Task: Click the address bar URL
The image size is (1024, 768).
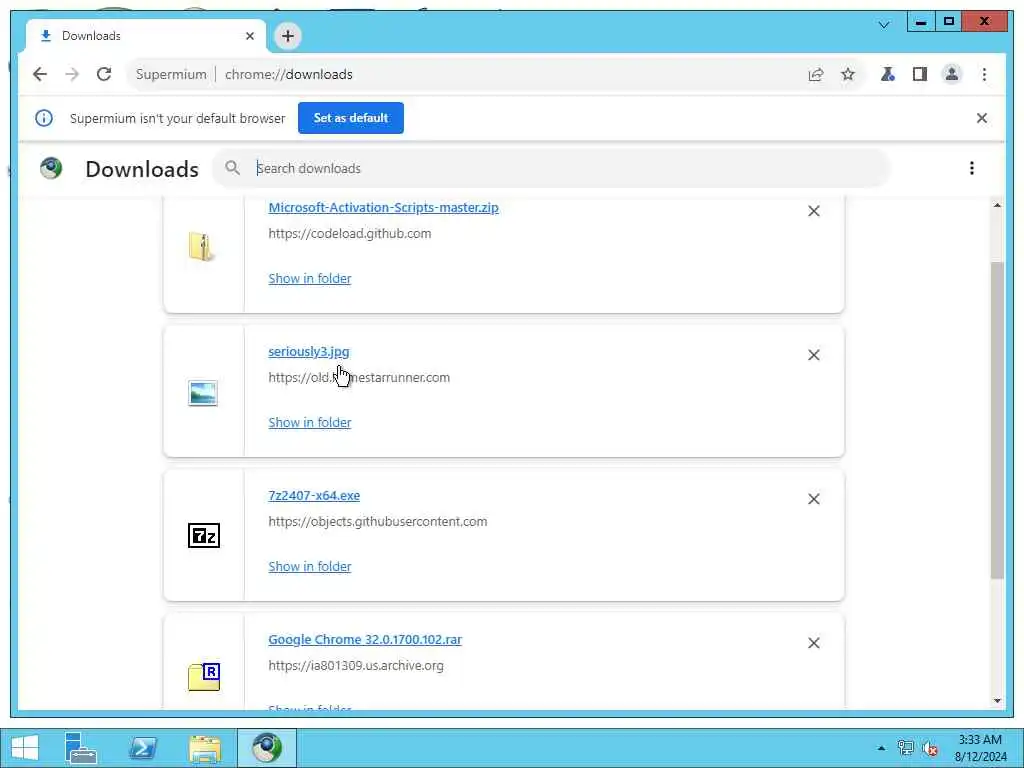Action: click(x=289, y=74)
